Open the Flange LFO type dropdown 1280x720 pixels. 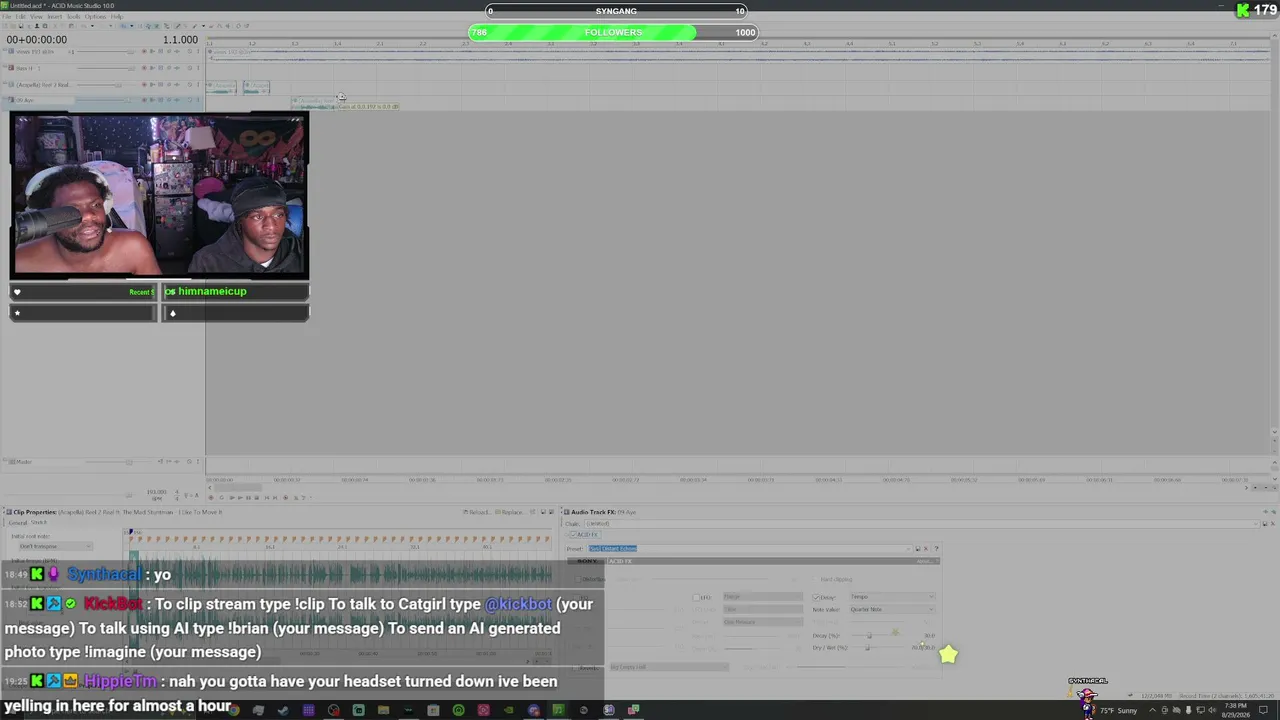[763, 597]
